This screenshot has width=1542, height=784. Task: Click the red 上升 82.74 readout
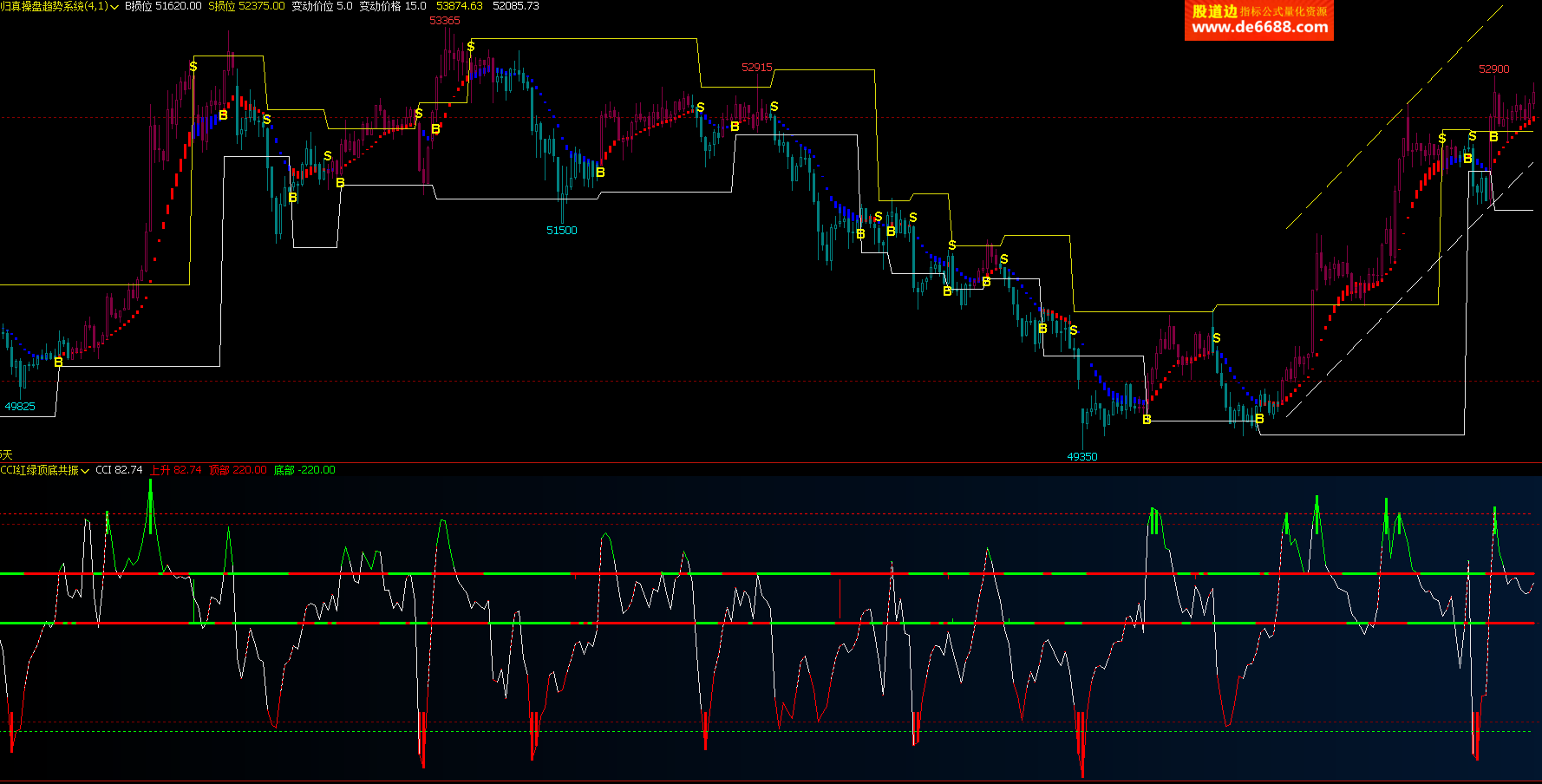click(176, 470)
